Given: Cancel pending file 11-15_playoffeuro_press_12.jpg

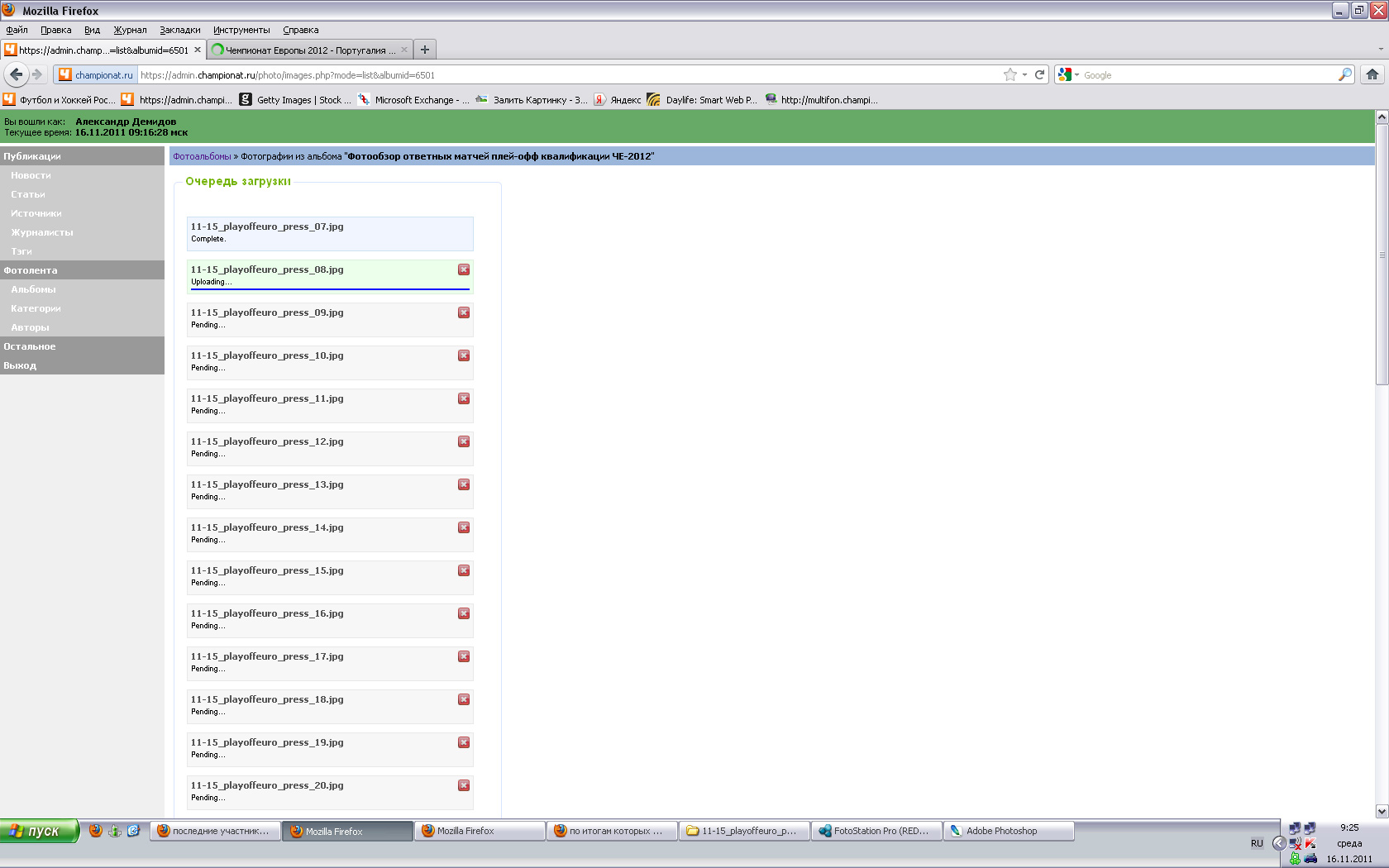Looking at the screenshot, I should (464, 441).
